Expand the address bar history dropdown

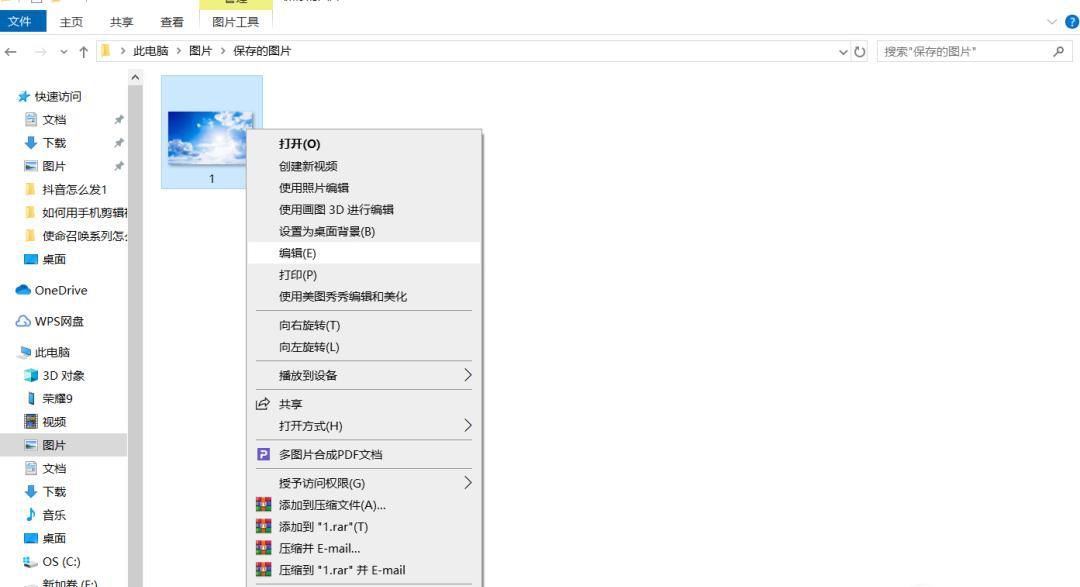pos(842,52)
